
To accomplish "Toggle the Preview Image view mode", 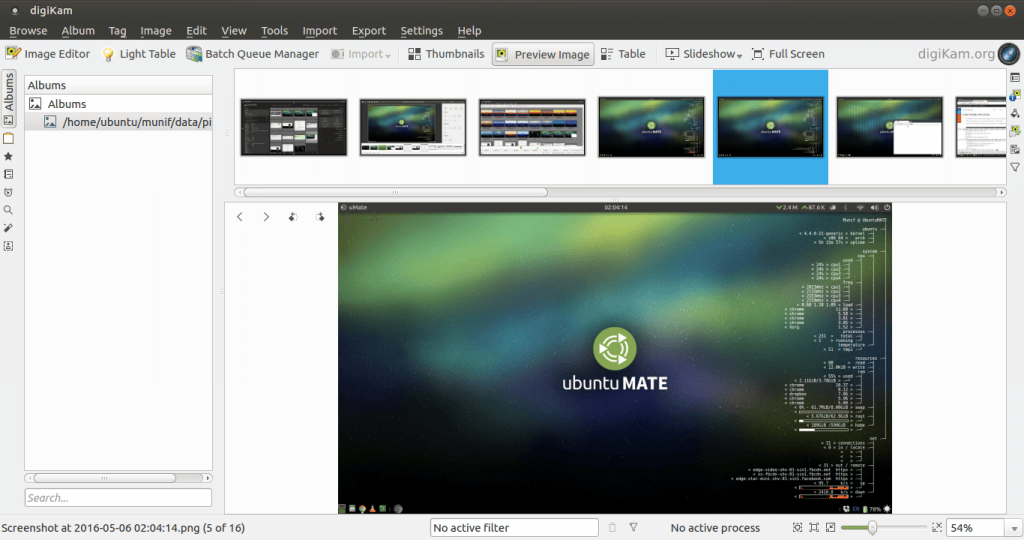I will (x=542, y=54).
